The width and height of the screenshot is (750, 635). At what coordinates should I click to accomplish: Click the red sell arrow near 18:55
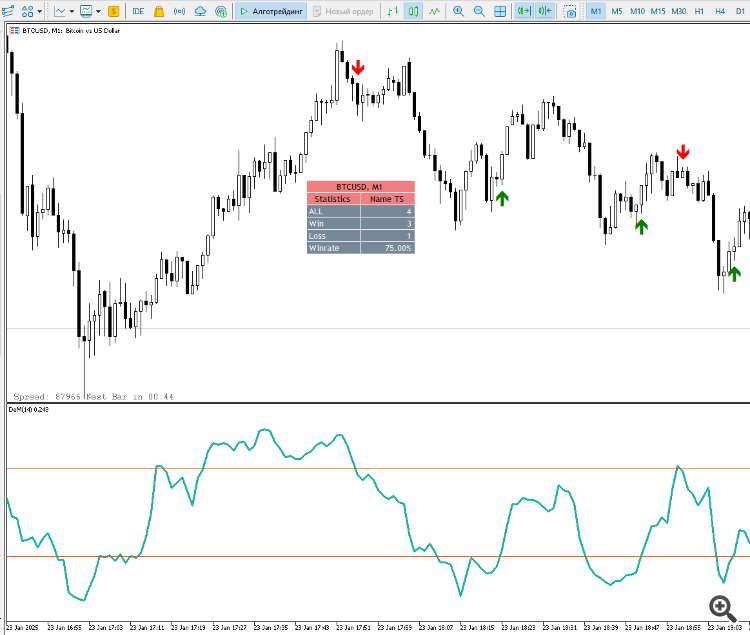683,152
